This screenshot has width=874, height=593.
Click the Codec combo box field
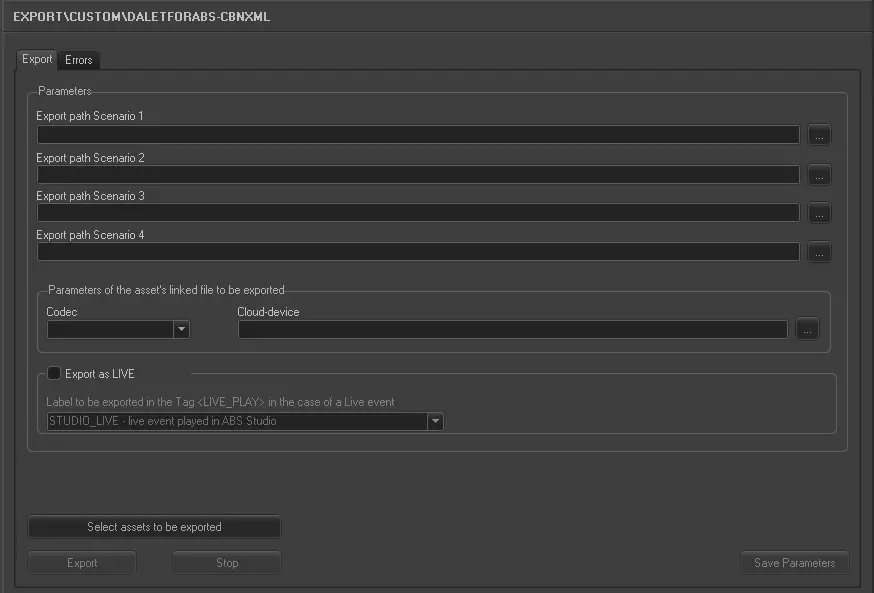(110, 329)
